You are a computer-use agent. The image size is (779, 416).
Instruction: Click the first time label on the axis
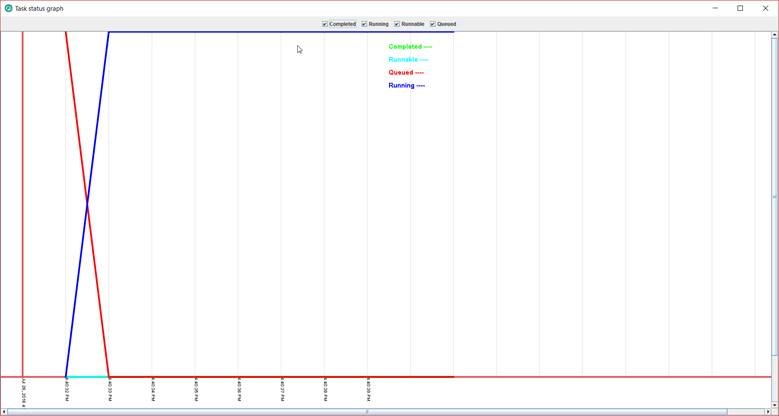click(23, 391)
